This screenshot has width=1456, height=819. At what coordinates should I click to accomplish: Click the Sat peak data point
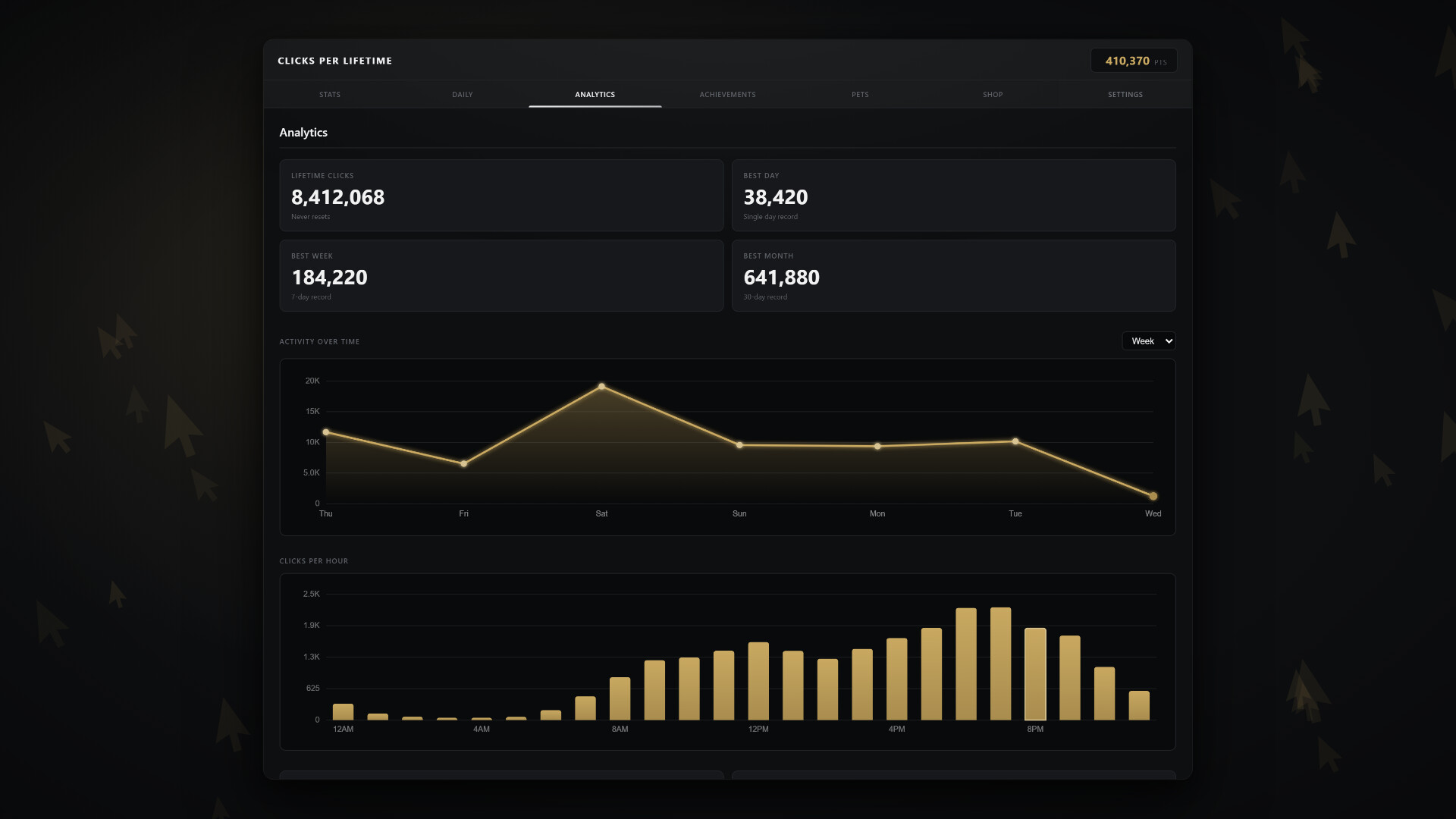[601, 387]
